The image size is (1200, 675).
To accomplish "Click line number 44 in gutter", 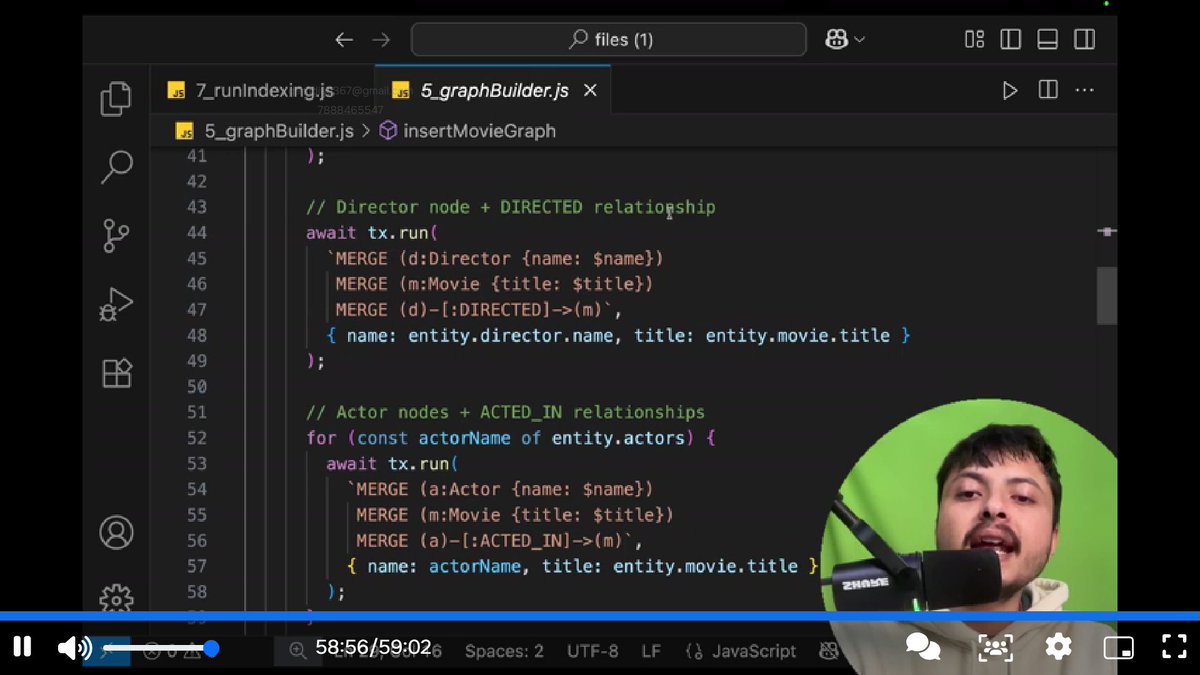I will point(196,233).
